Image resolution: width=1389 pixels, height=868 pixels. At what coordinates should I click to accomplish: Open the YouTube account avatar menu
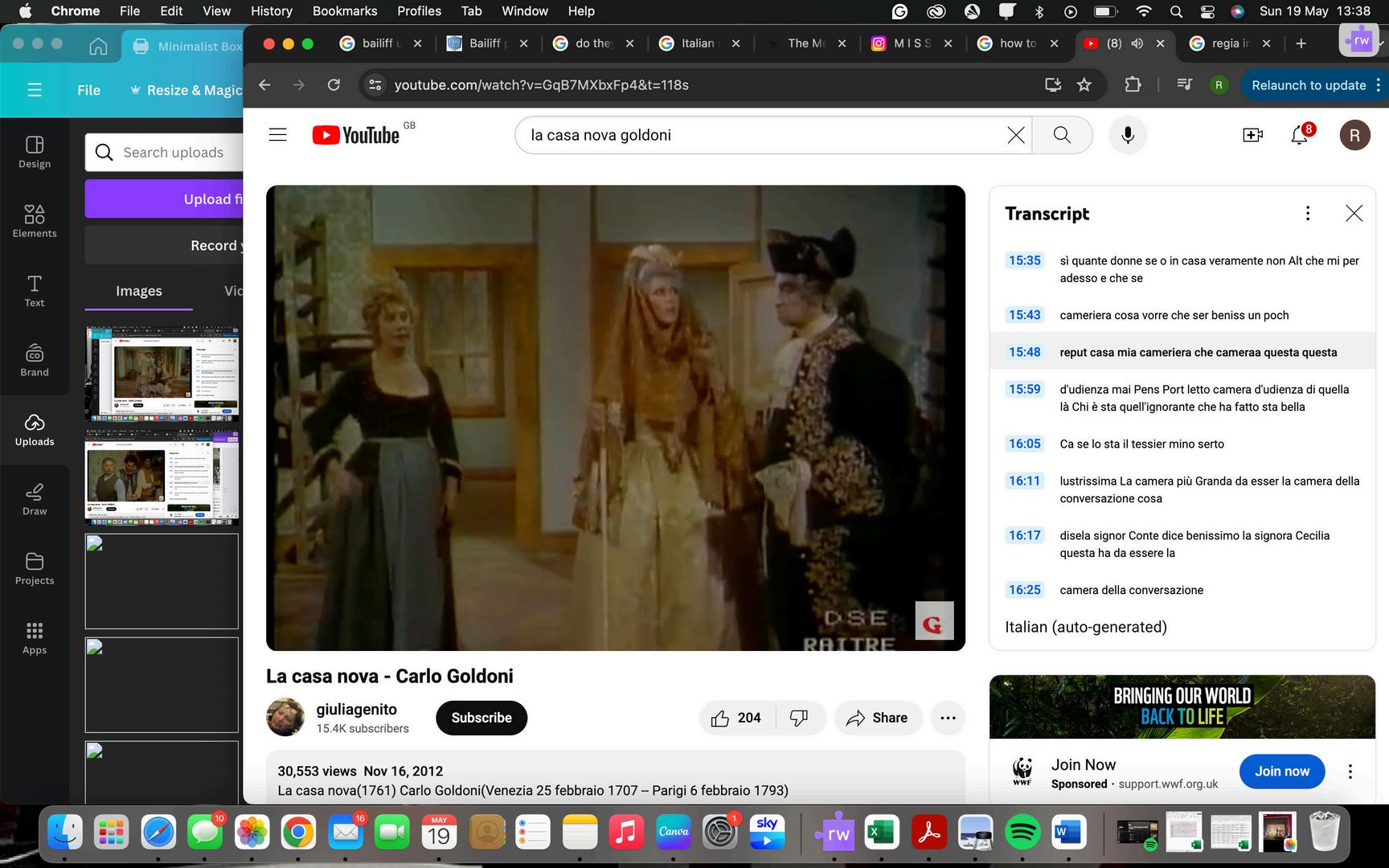pyautogui.click(x=1354, y=135)
